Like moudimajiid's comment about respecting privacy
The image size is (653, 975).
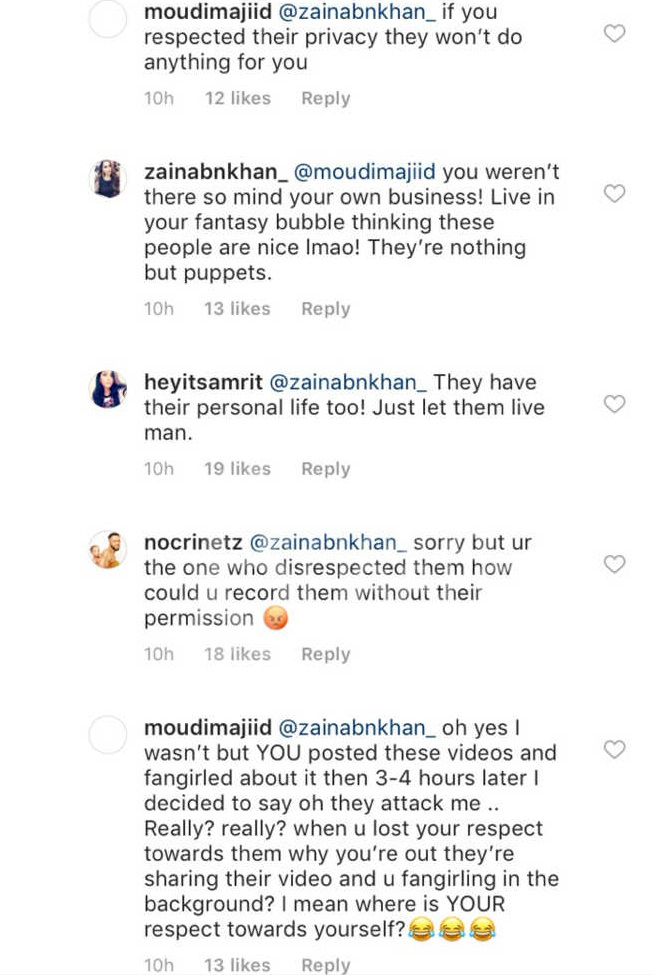coord(615,34)
